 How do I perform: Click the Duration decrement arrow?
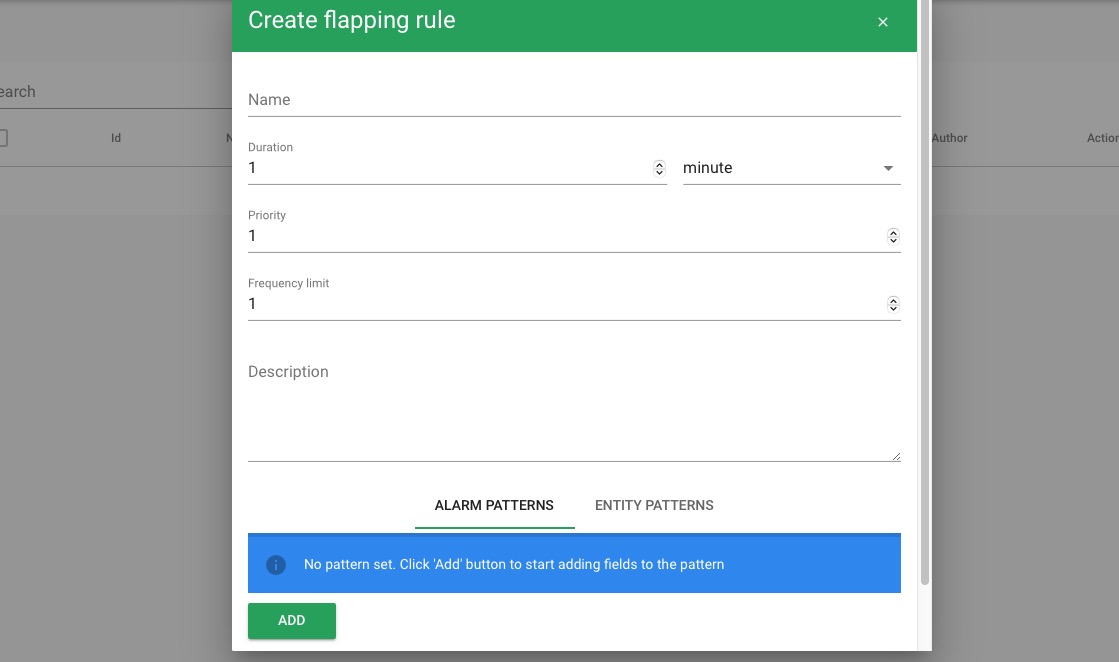(659, 172)
